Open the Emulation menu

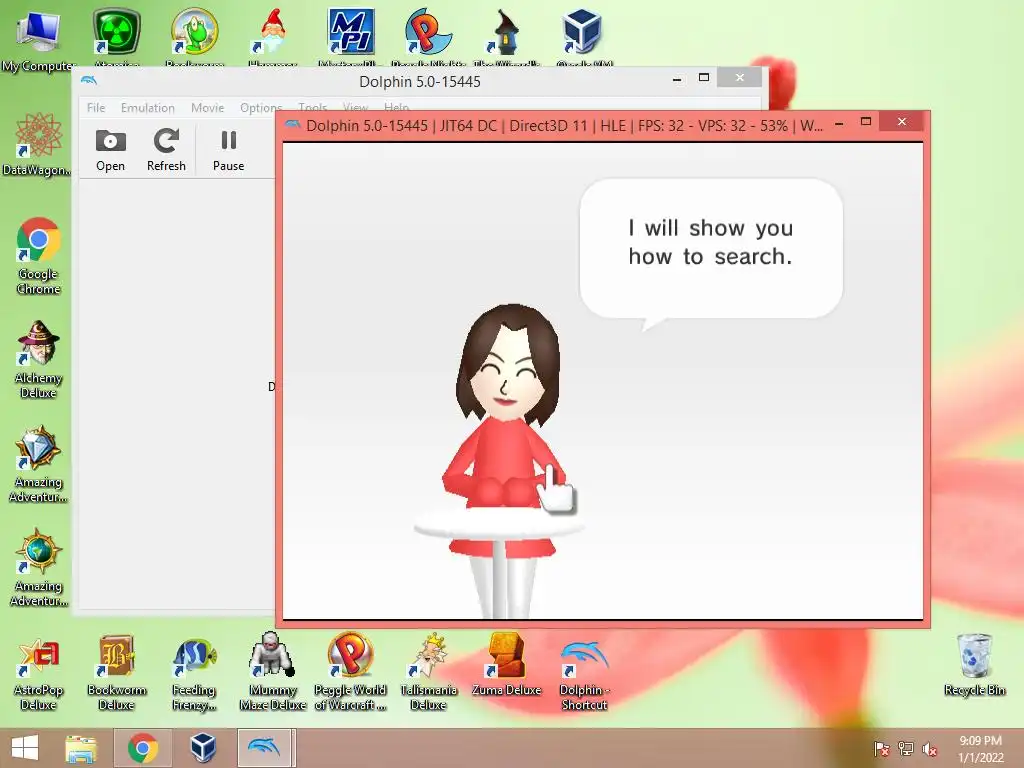(x=148, y=107)
